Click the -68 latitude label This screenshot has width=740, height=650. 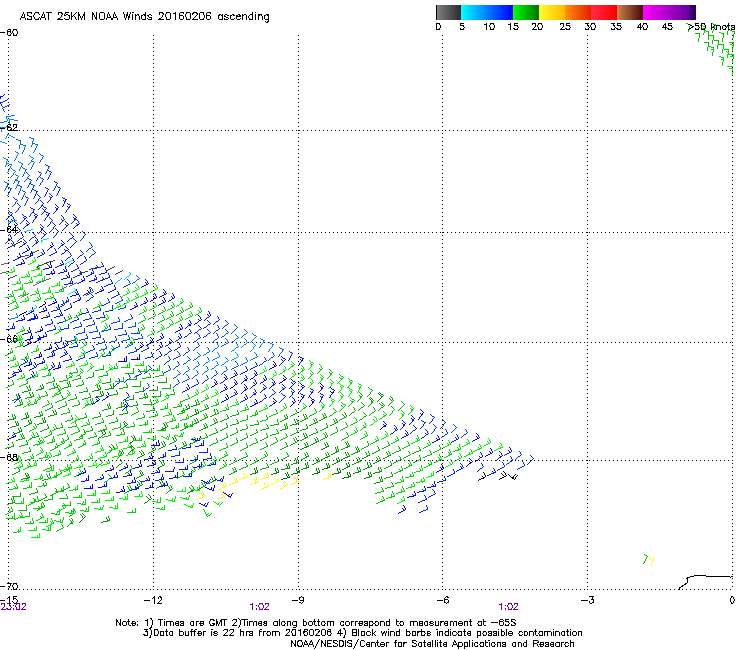pyautogui.click(x=9, y=457)
